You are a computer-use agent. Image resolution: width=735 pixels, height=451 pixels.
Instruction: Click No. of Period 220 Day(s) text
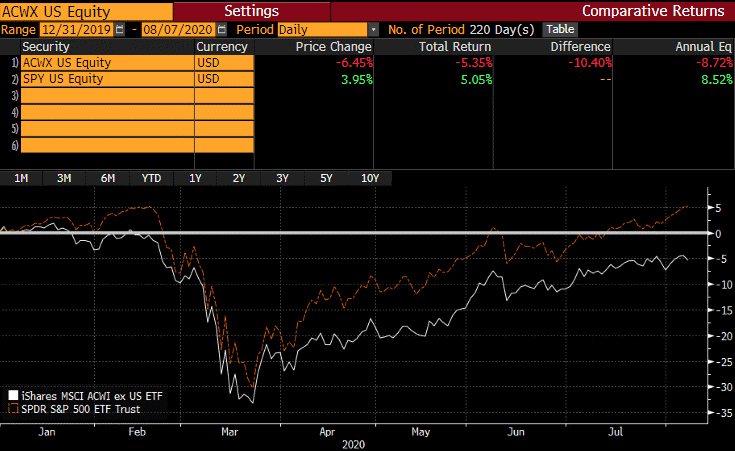click(x=461, y=30)
